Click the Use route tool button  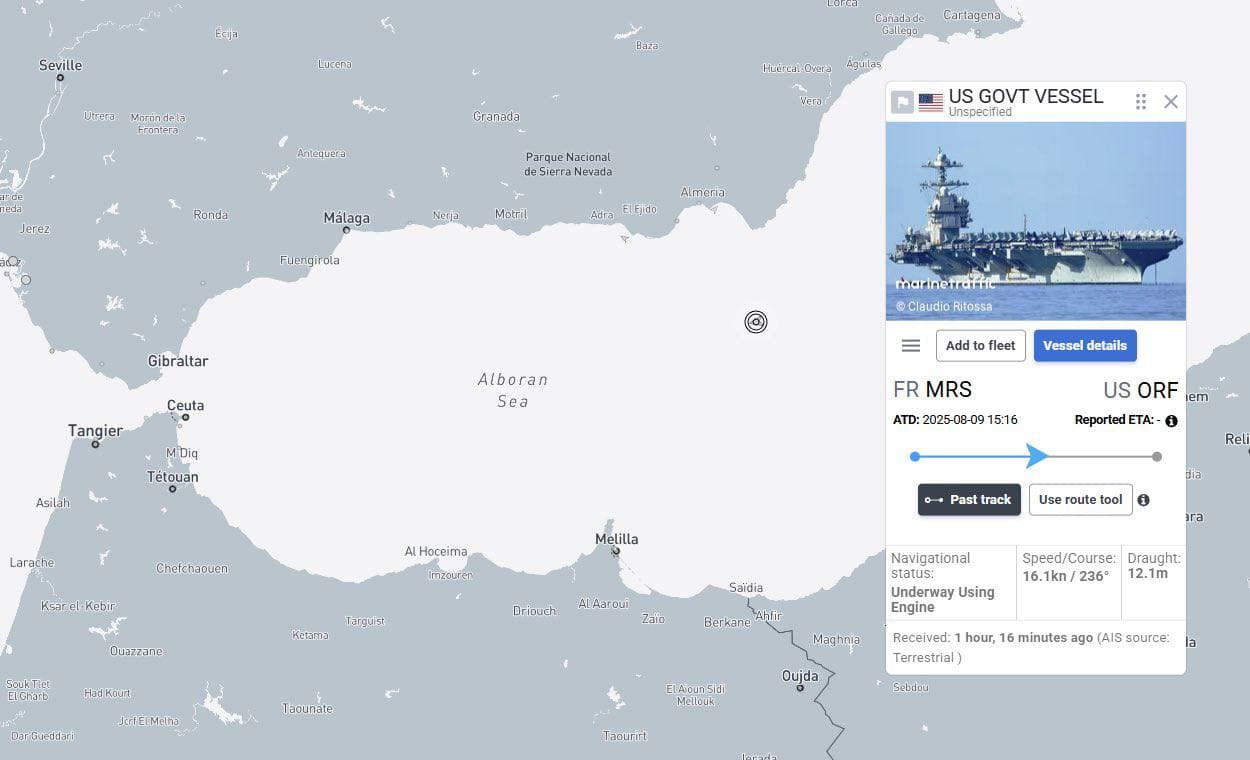tap(1080, 499)
